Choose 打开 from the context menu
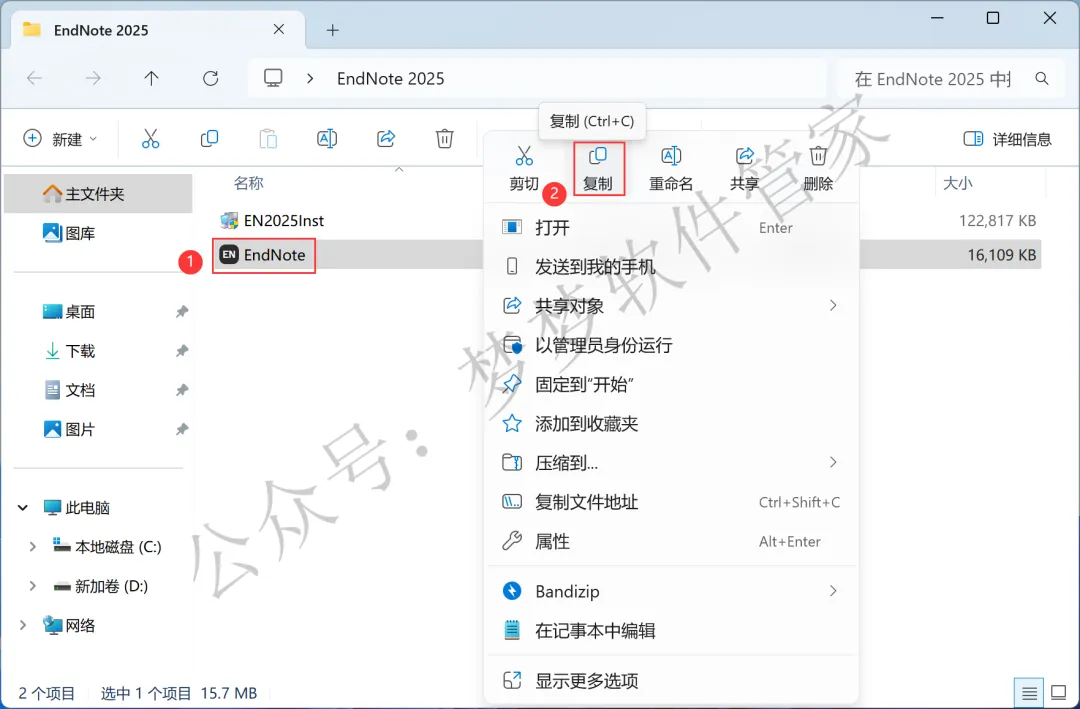 pos(672,227)
